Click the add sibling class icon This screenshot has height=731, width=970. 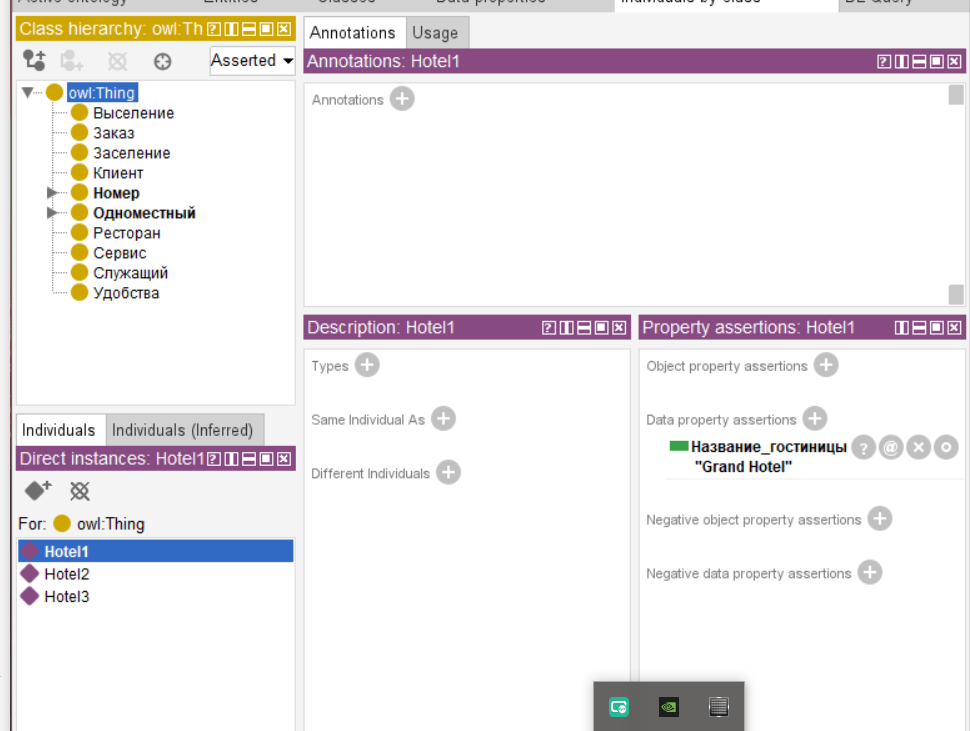tap(72, 61)
